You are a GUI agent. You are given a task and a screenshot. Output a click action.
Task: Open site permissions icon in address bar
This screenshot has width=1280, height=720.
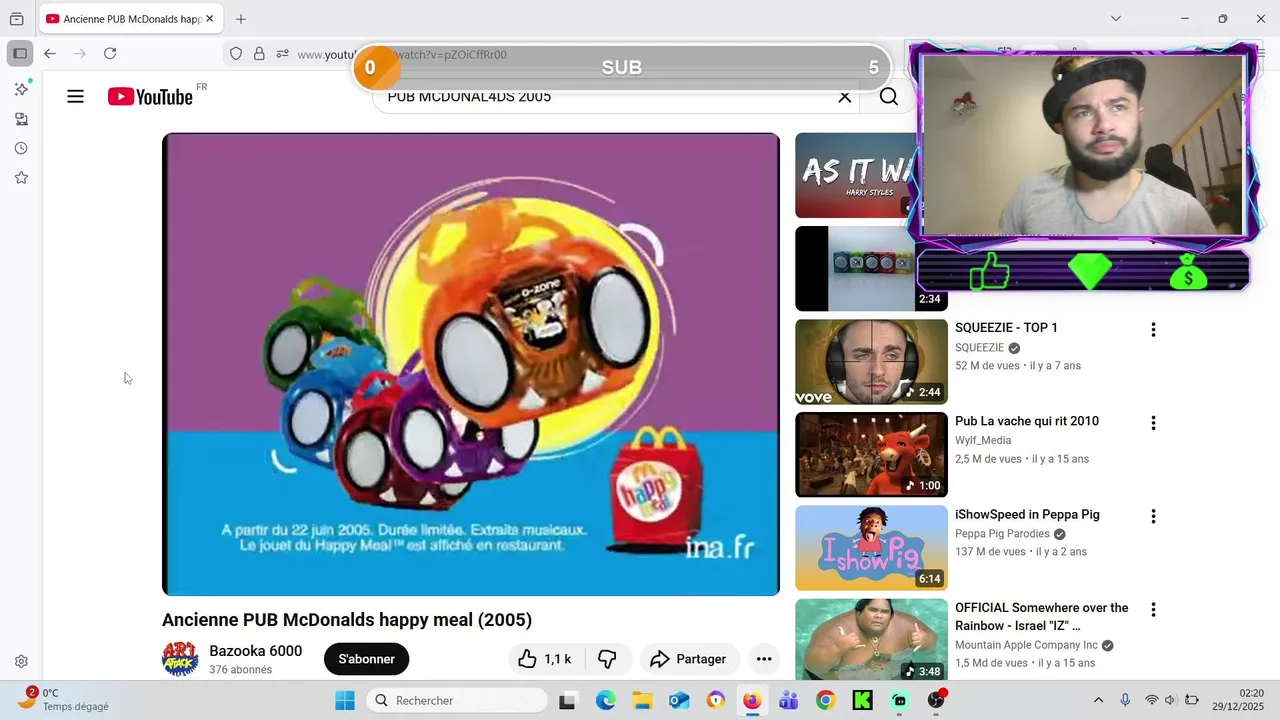283,54
